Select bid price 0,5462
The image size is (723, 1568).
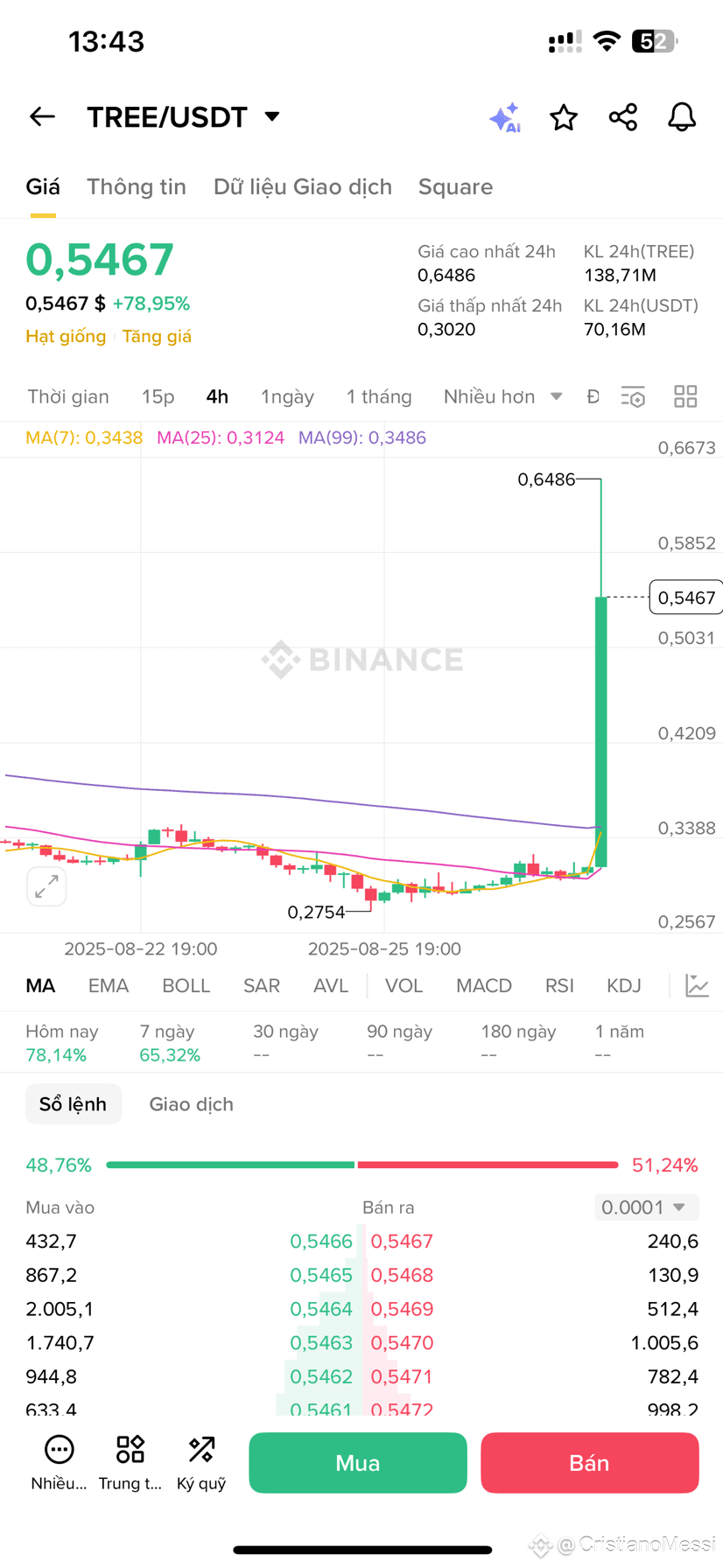(321, 1376)
